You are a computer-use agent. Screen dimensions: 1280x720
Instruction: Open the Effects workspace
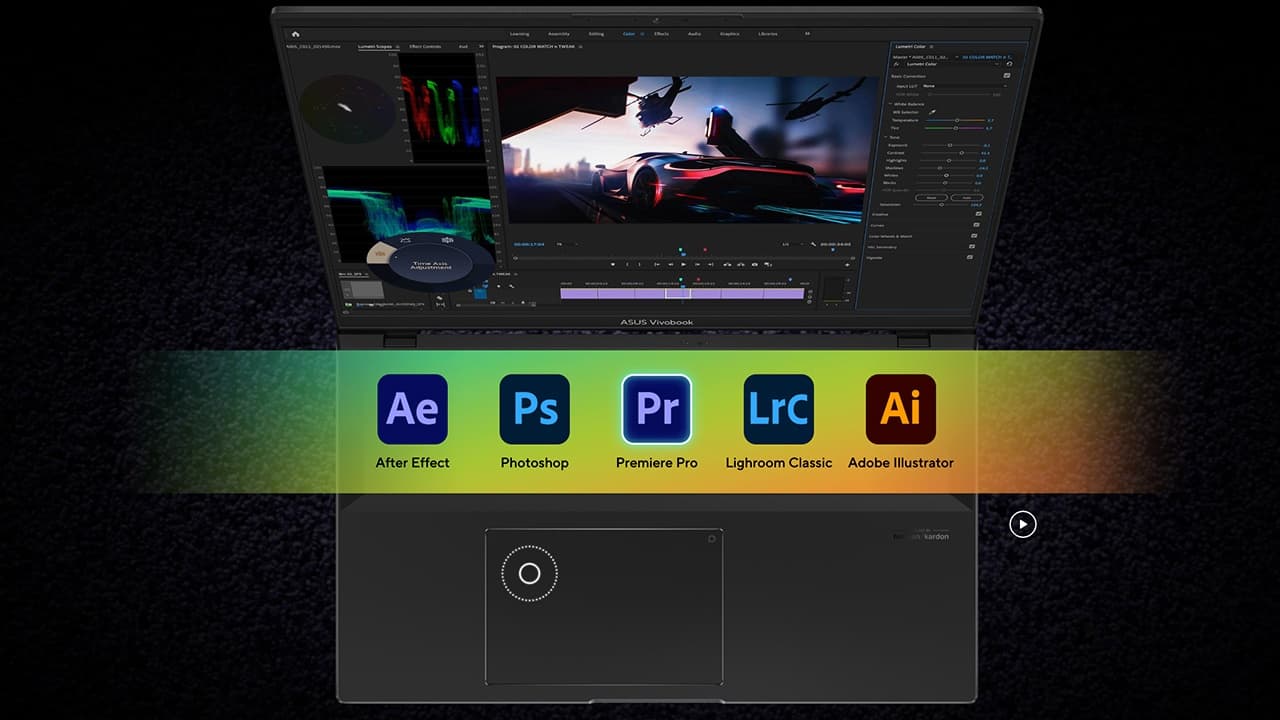pos(662,34)
